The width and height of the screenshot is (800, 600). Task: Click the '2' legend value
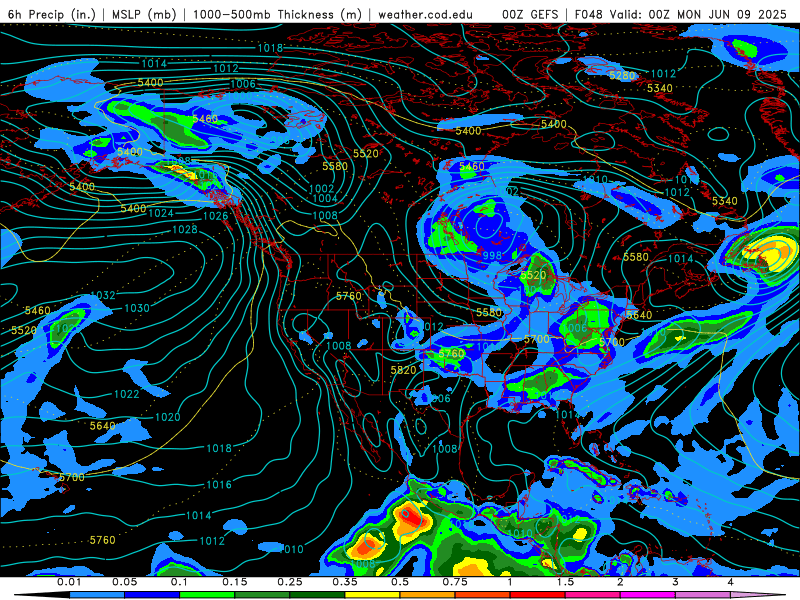[620, 582]
